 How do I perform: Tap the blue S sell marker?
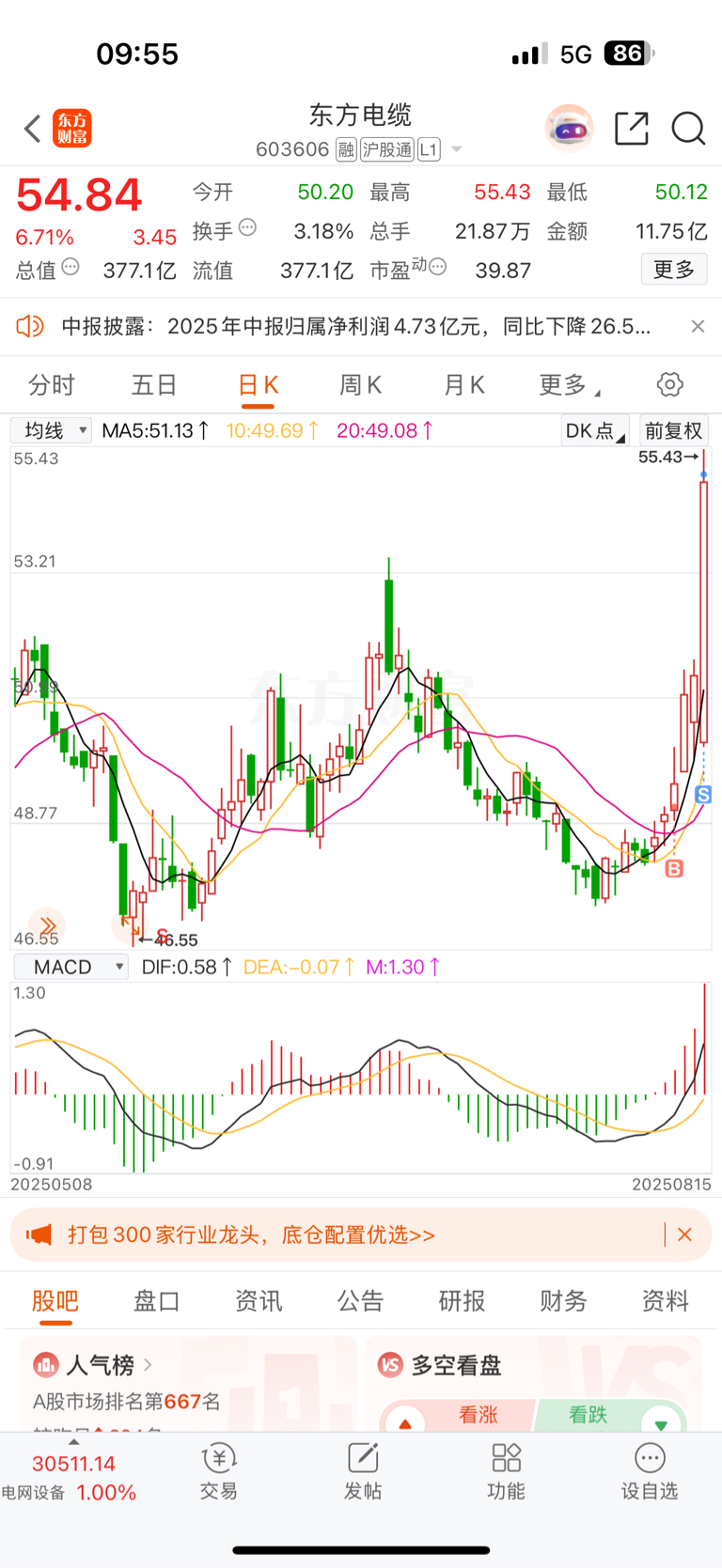[703, 795]
